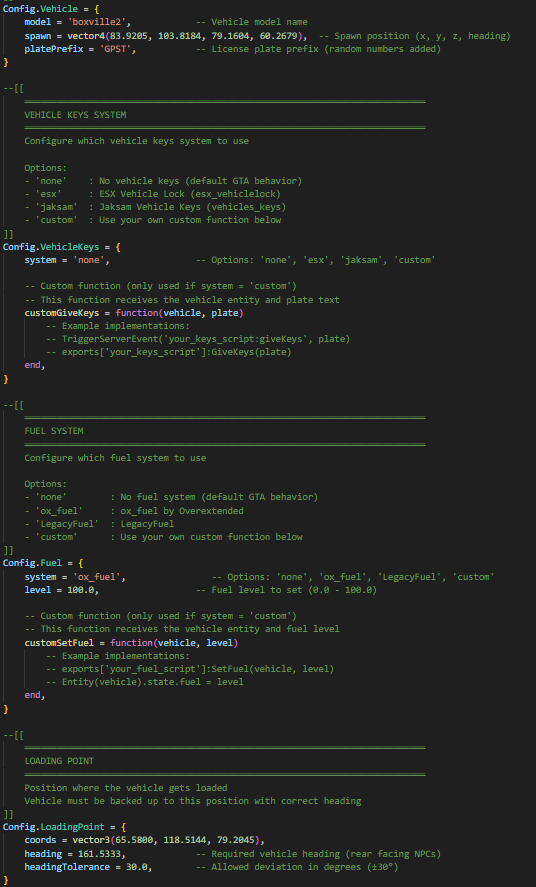Click Config.VehicleKeys table declaration
Screen dimensions: 536x887
[x=59, y=247]
